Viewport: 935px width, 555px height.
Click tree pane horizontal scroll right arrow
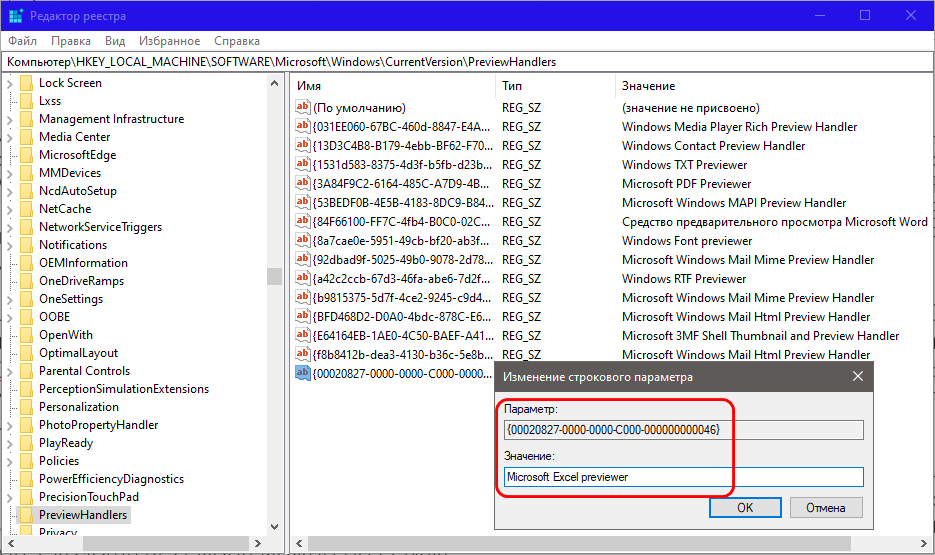pyautogui.click(x=258, y=543)
